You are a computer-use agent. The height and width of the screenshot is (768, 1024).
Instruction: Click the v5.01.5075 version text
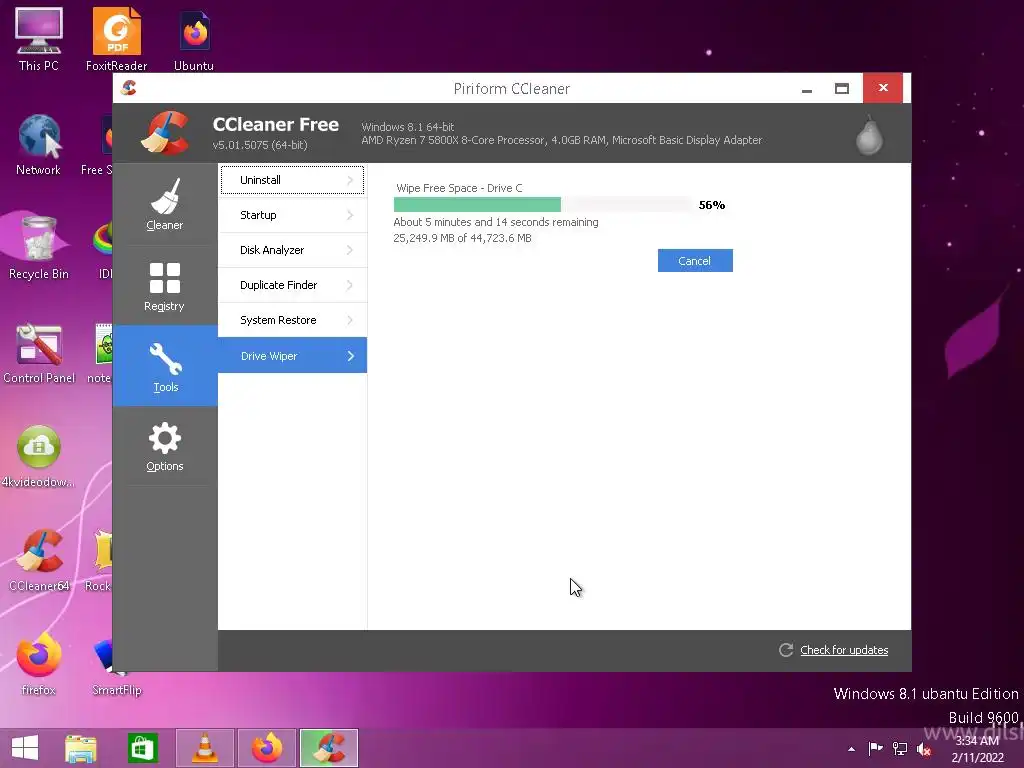tap(260, 145)
